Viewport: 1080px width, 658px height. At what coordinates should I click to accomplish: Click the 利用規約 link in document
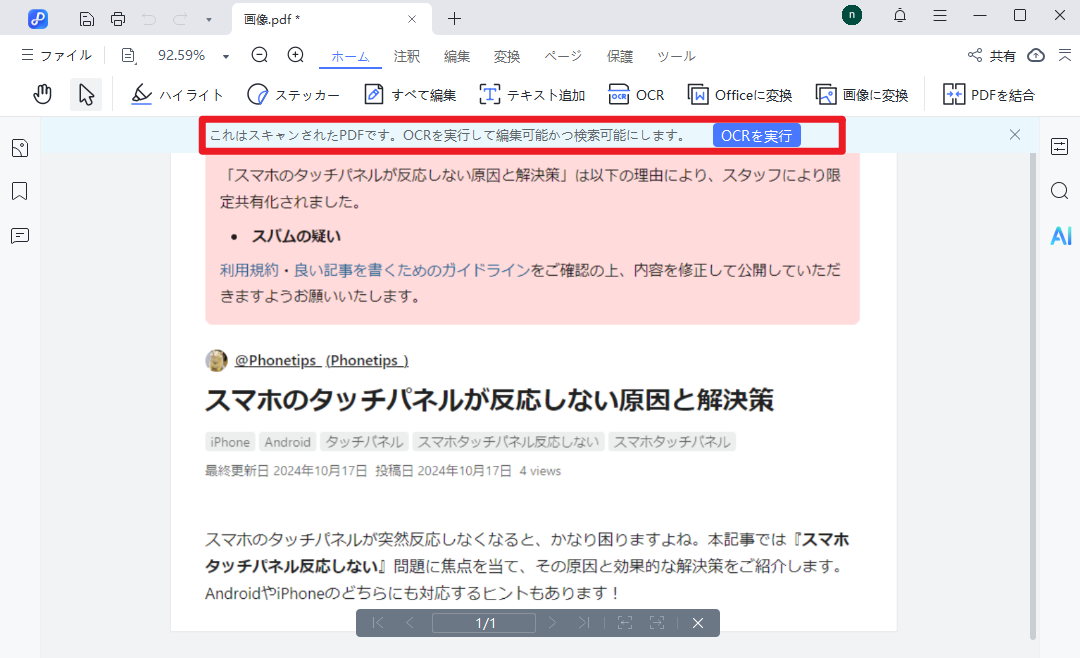pyautogui.click(x=249, y=270)
